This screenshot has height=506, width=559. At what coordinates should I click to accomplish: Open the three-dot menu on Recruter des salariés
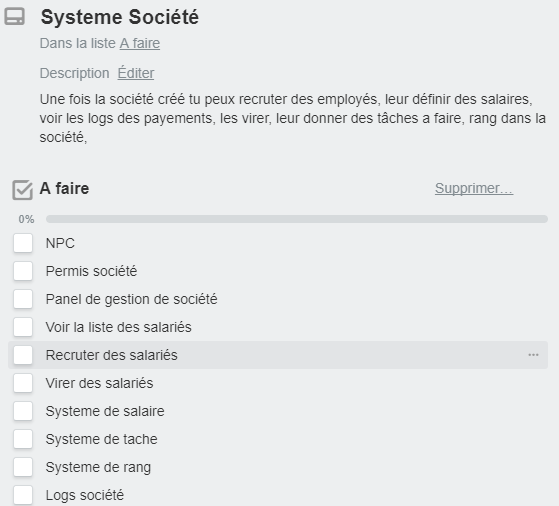[x=533, y=355]
